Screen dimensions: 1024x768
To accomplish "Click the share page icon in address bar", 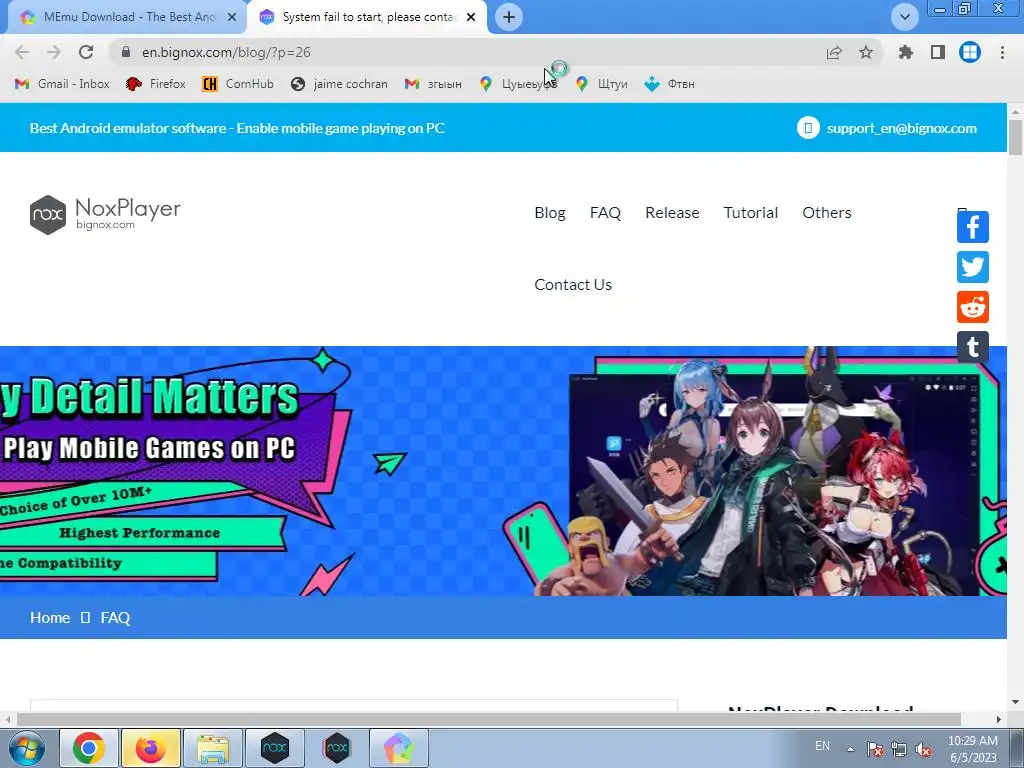I will [834, 52].
